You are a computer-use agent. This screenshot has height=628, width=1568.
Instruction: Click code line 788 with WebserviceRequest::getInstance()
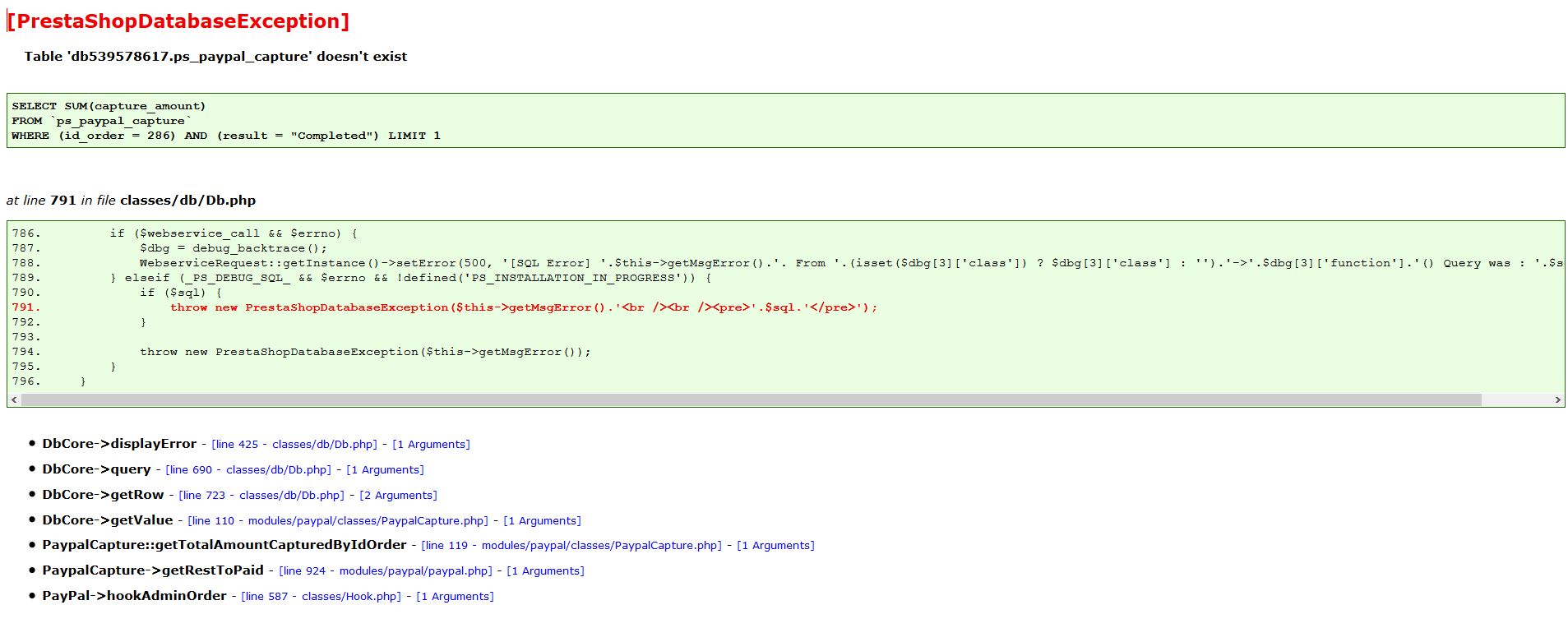click(x=787, y=263)
